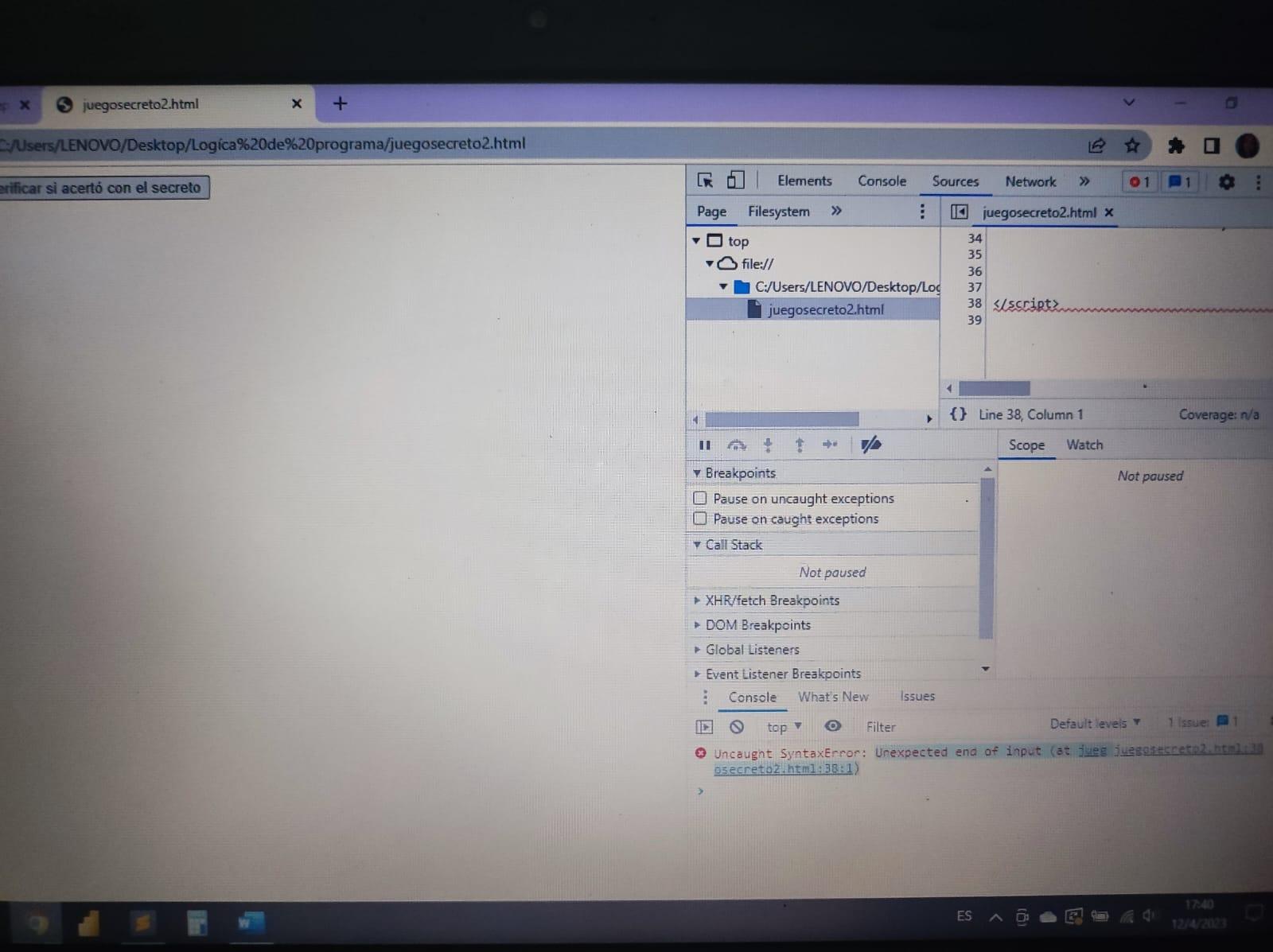The width and height of the screenshot is (1273, 952).
Task: Click the blue issues count badge
Action: (x=1180, y=182)
